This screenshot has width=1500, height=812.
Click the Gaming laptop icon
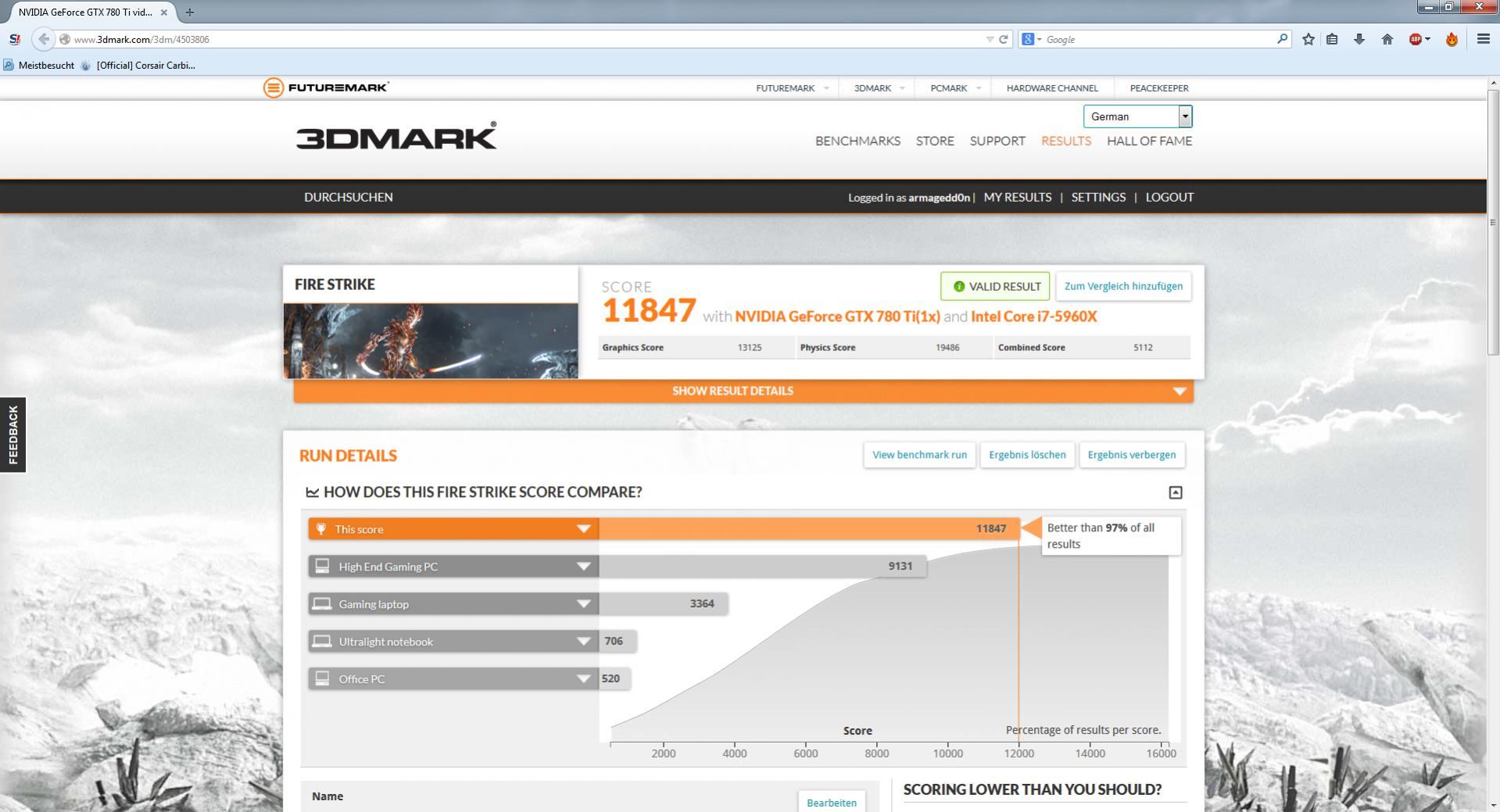(322, 603)
